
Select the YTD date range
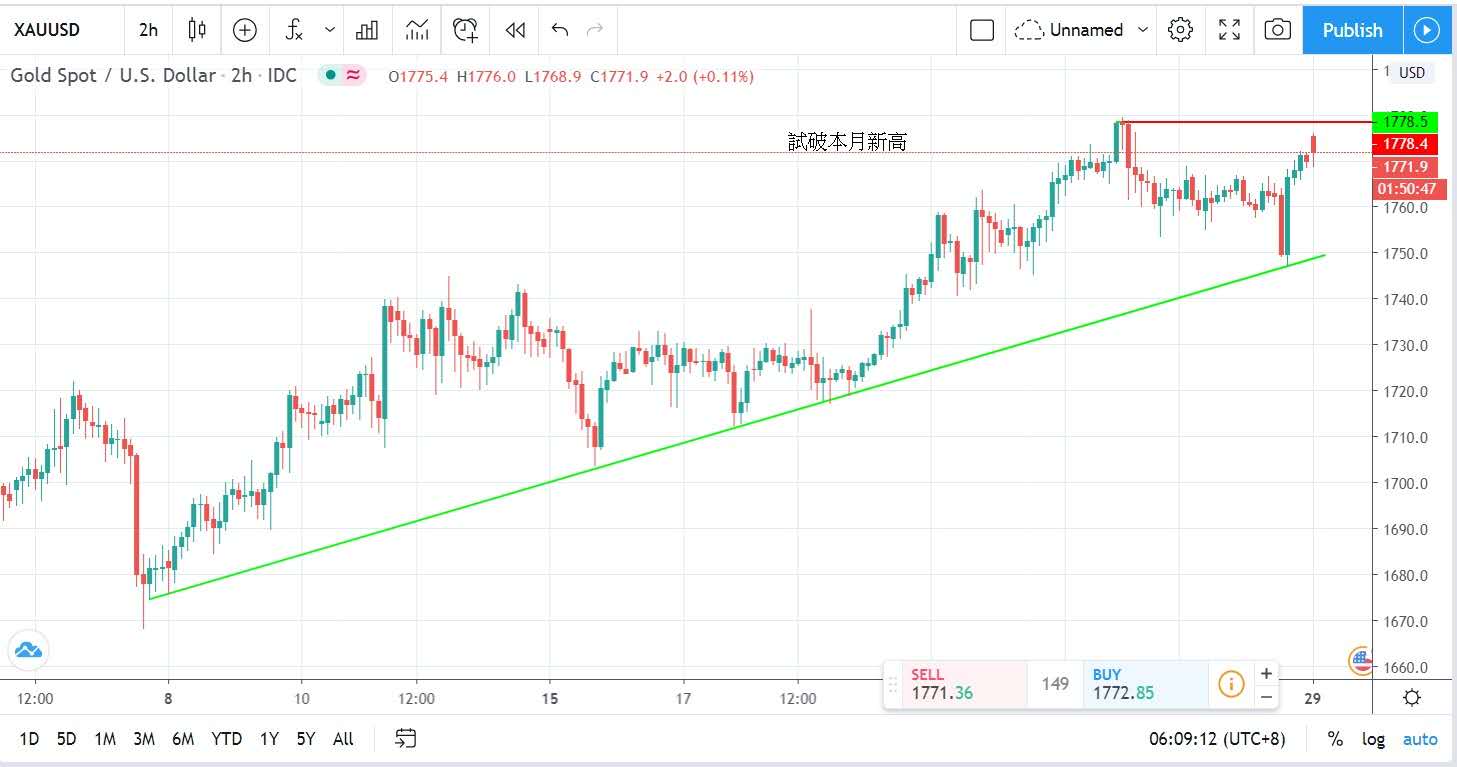pyautogui.click(x=226, y=739)
